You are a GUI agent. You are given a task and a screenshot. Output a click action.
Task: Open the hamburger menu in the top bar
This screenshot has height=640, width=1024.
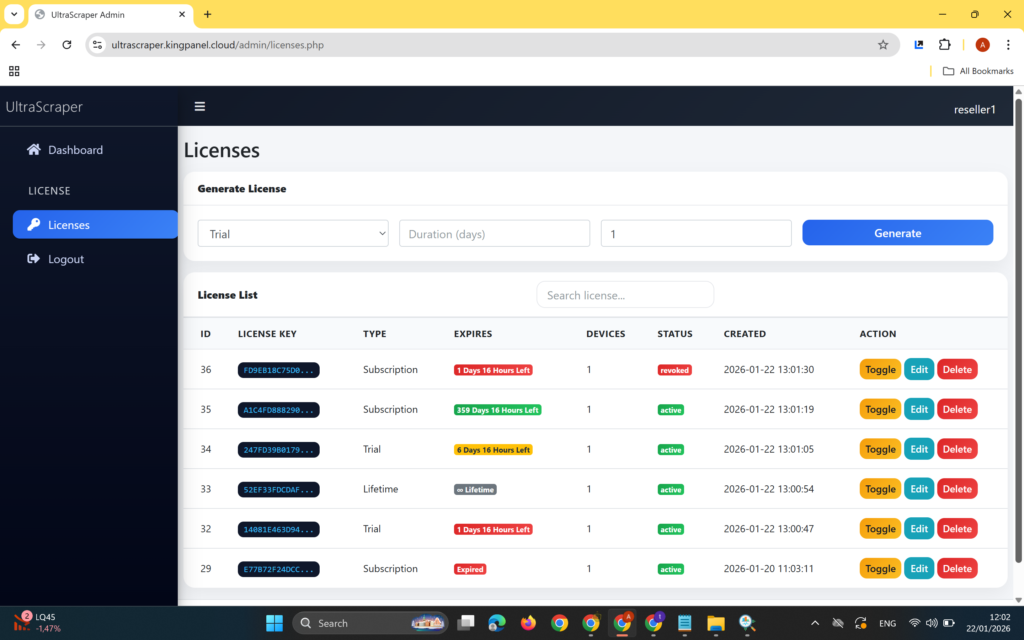point(199,106)
